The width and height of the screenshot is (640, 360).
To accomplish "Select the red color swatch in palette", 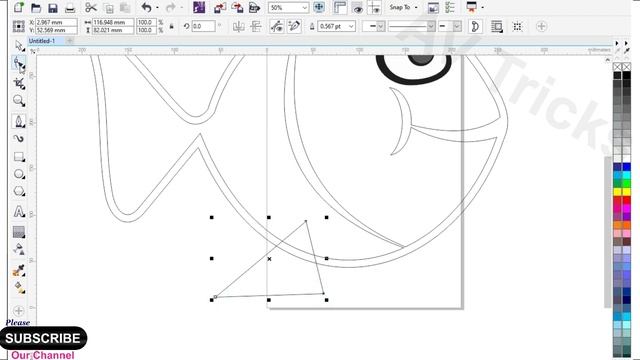I will click(x=626, y=200).
